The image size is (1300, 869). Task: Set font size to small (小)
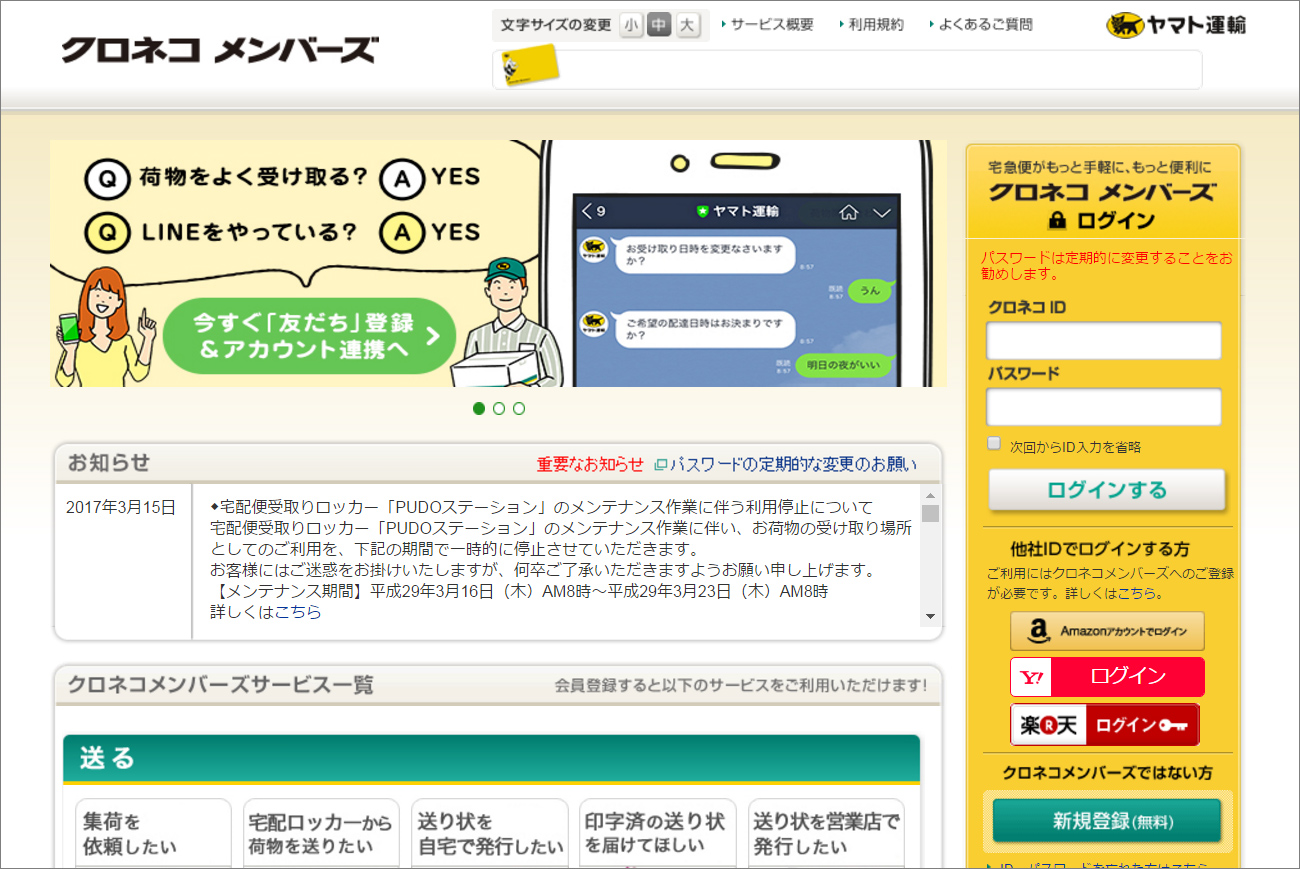(x=631, y=25)
